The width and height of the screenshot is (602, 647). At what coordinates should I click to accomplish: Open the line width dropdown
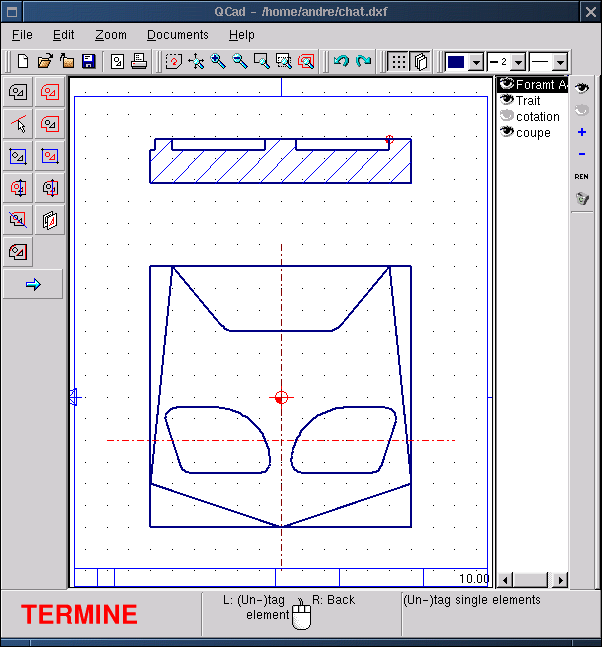pyautogui.click(x=518, y=62)
